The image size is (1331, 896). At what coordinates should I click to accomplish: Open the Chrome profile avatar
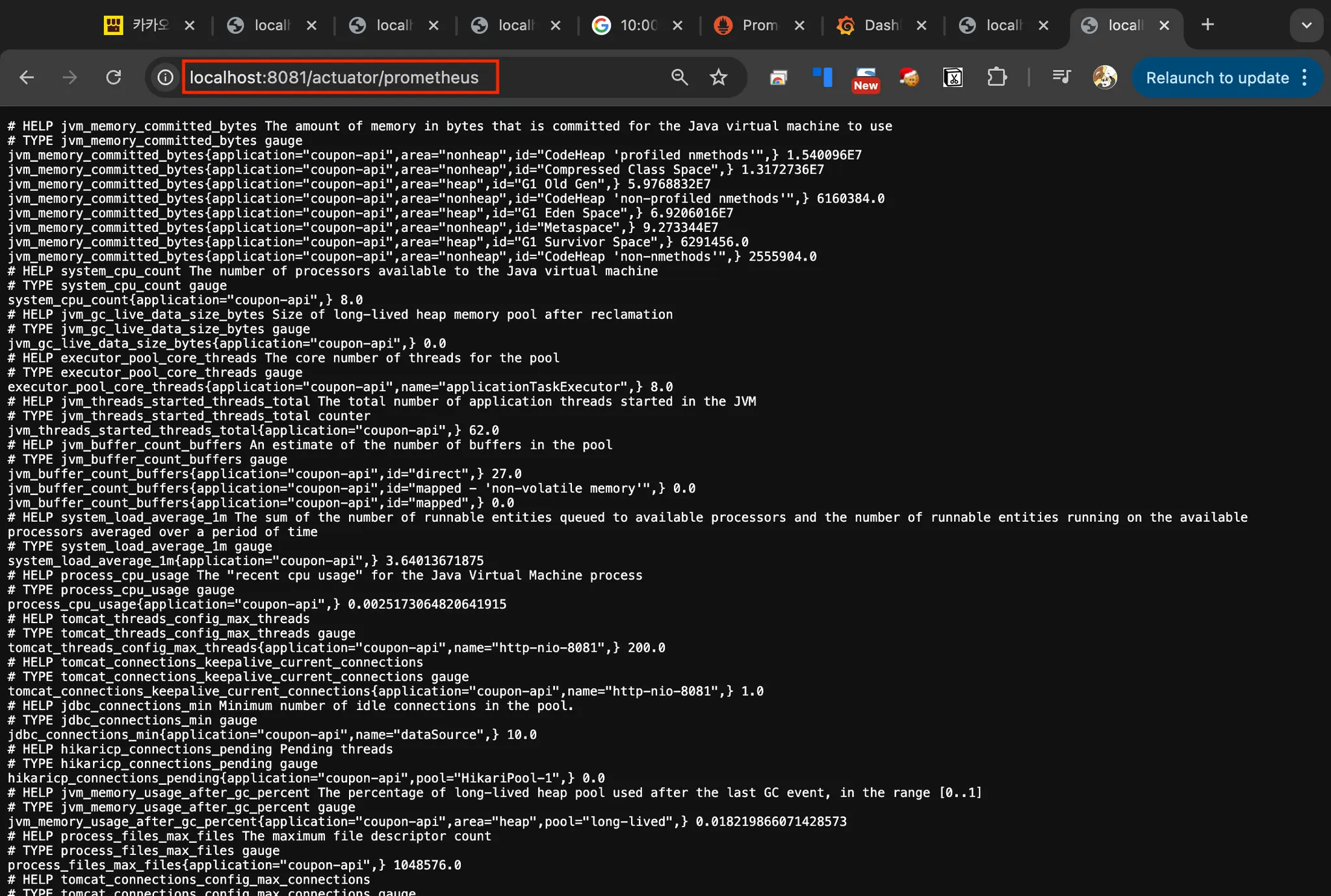point(1104,77)
